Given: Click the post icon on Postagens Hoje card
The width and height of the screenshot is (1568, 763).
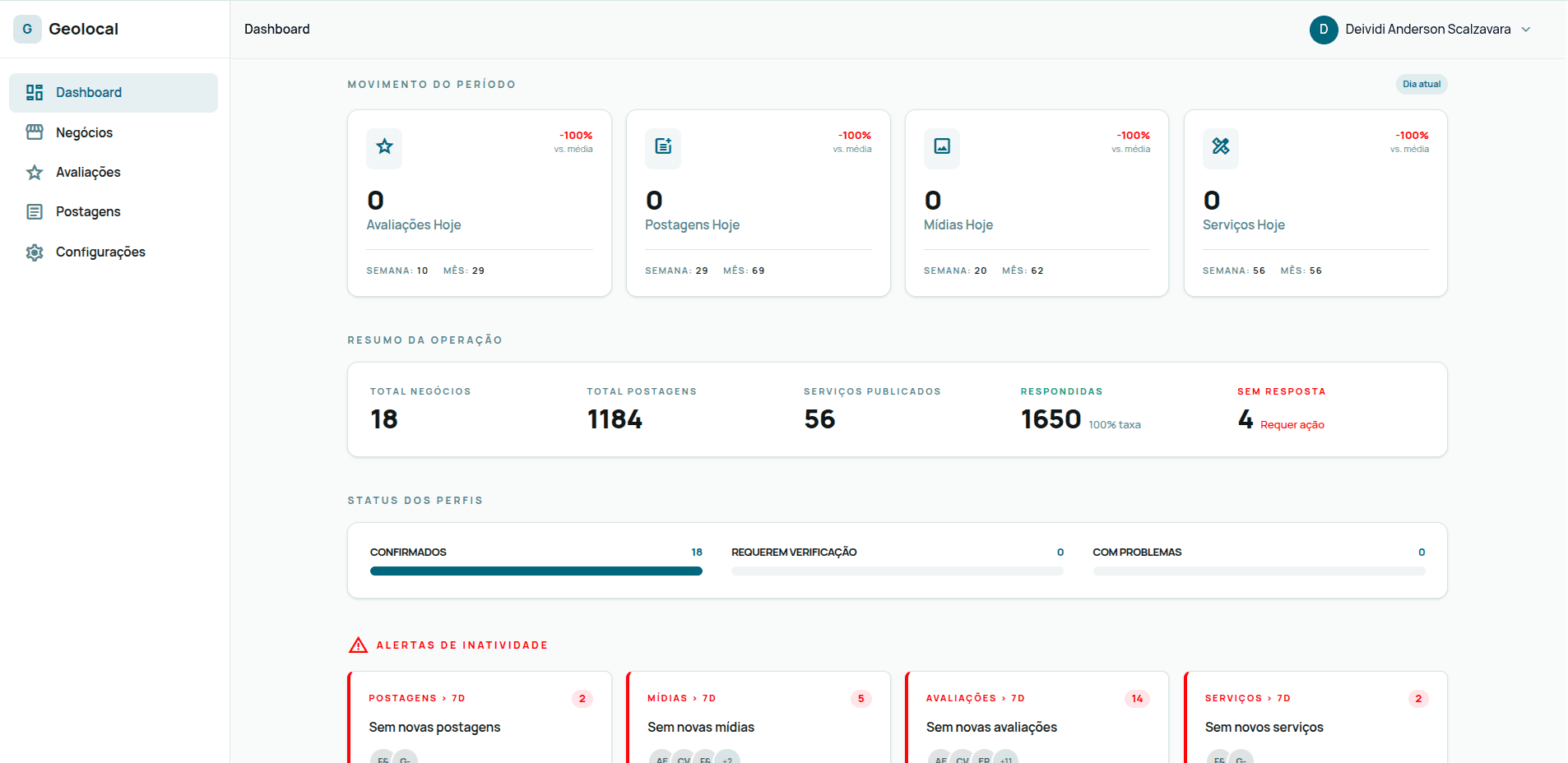Looking at the screenshot, I should pyautogui.click(x=663, y=148).
